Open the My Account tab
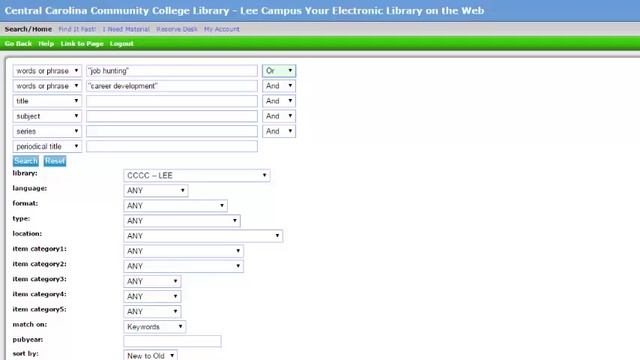The width and height of the screenshot is (640, 360). click(x=222, y=29)
